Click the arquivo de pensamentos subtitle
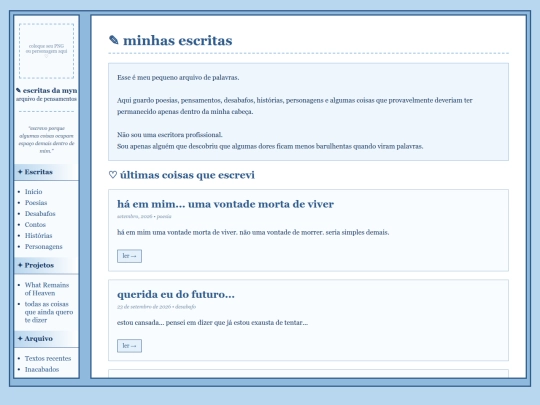The width and height of the screenshot is (540, 405). point(46,99)
